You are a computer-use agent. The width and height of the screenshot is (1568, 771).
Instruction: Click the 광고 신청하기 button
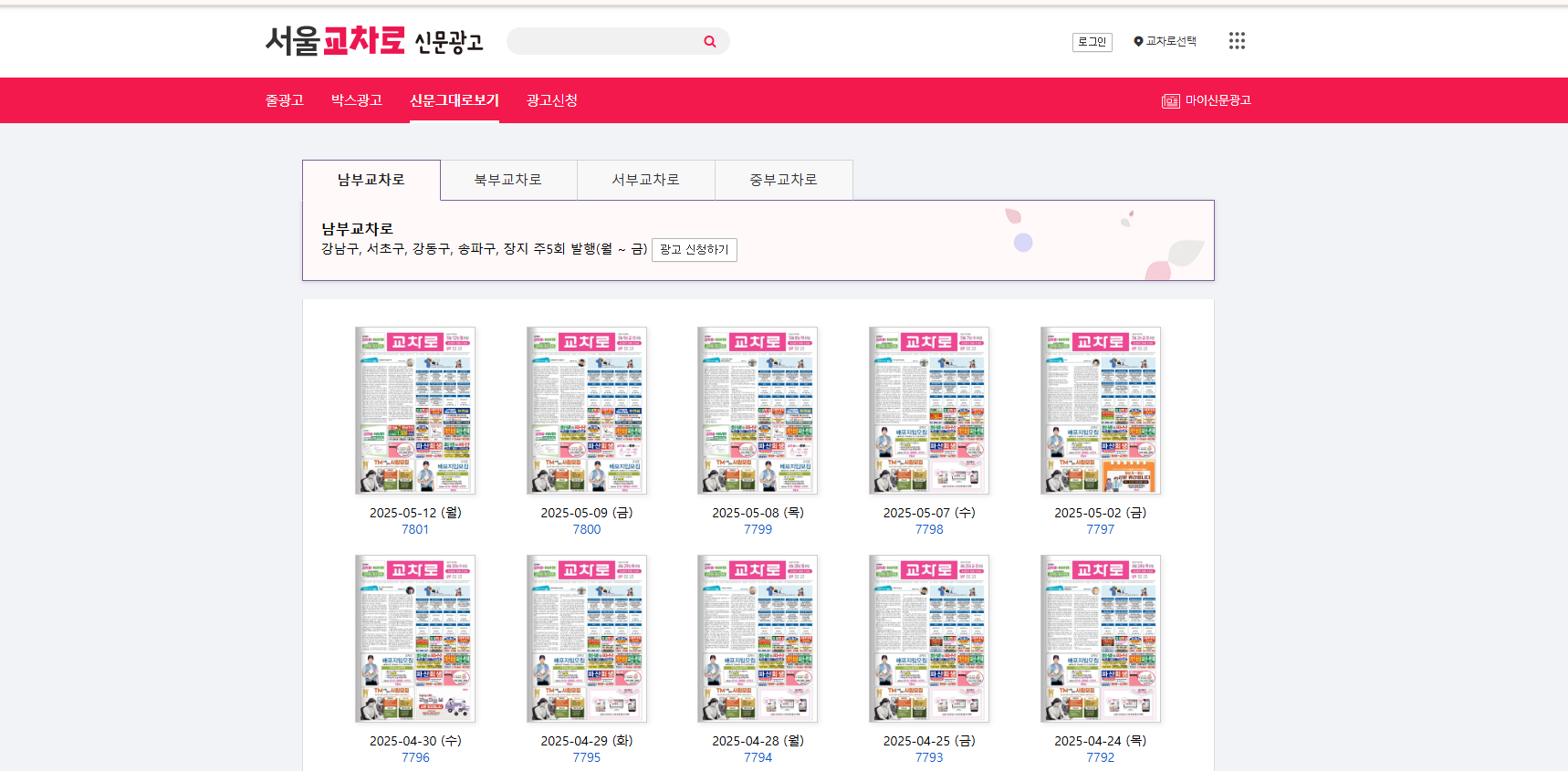coord(695,250)
